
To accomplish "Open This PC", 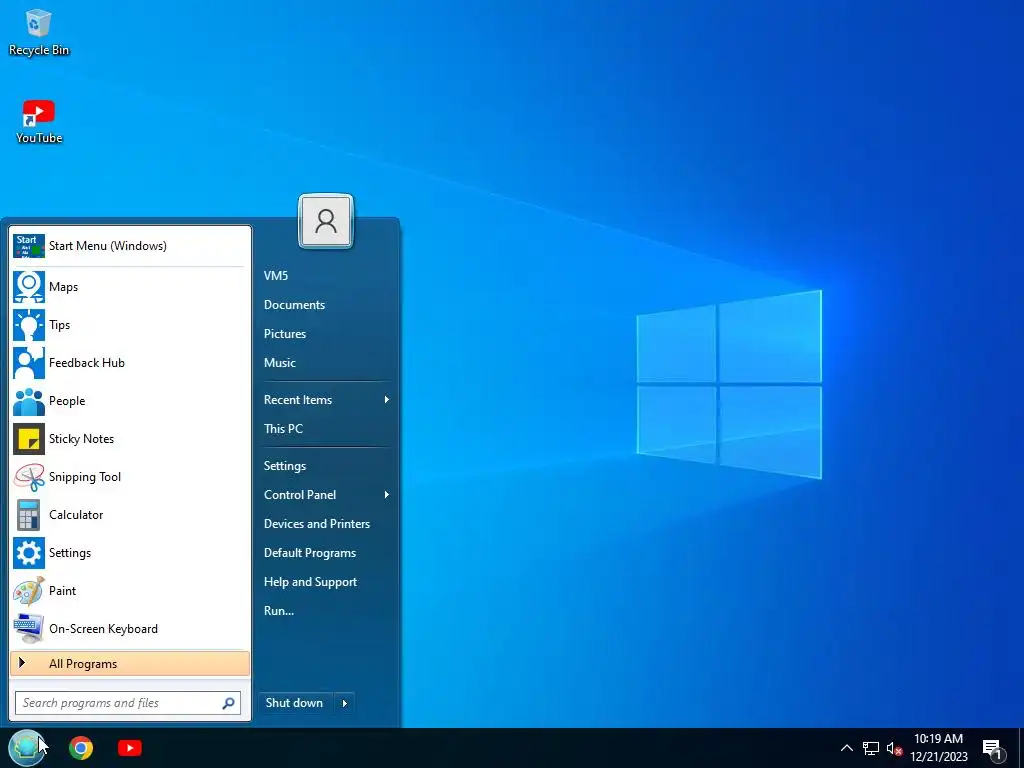I will click(x=283, y=428).
